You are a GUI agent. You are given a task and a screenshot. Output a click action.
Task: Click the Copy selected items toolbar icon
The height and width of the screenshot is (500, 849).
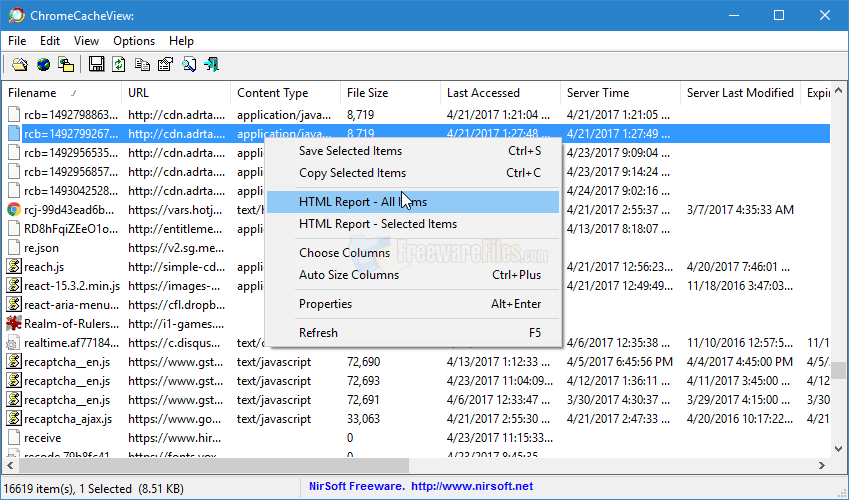point(142,64)
